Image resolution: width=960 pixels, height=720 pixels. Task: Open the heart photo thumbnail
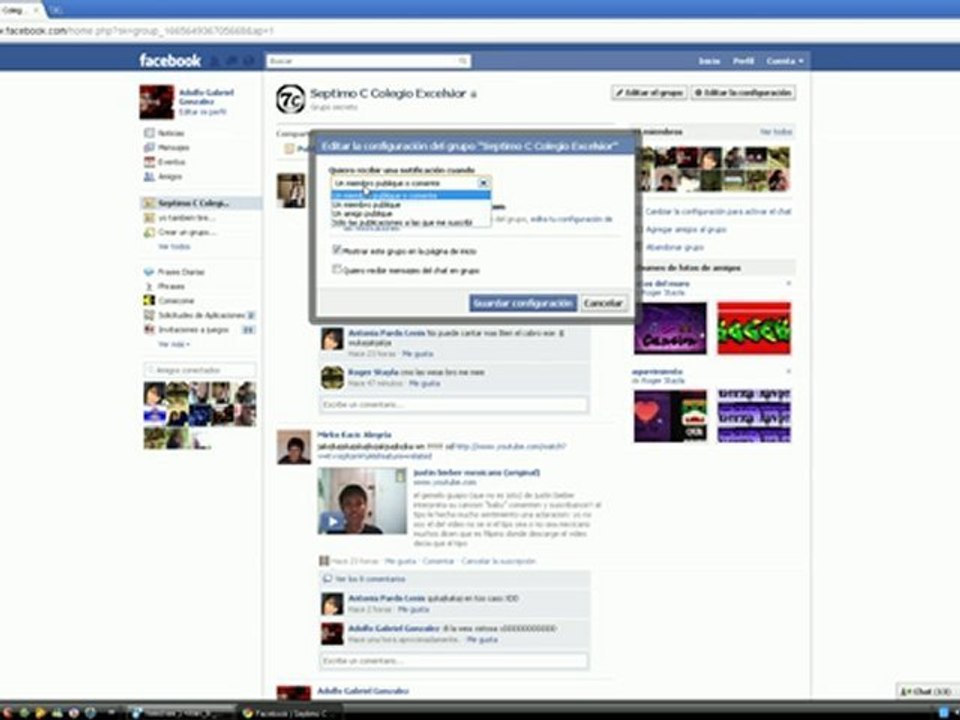[670, 416]
